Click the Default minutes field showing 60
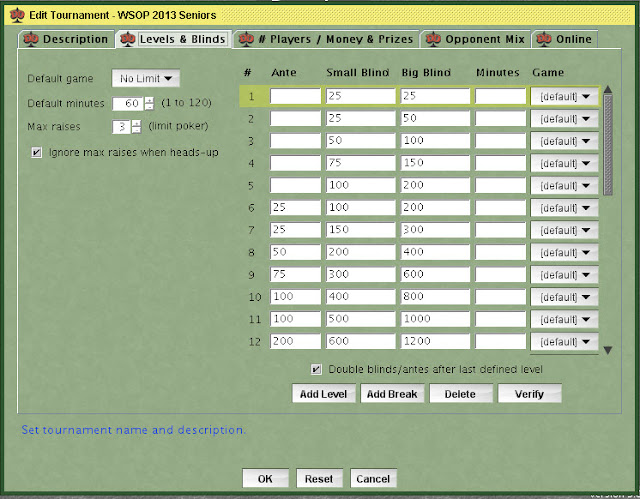 tap(128, 103)
